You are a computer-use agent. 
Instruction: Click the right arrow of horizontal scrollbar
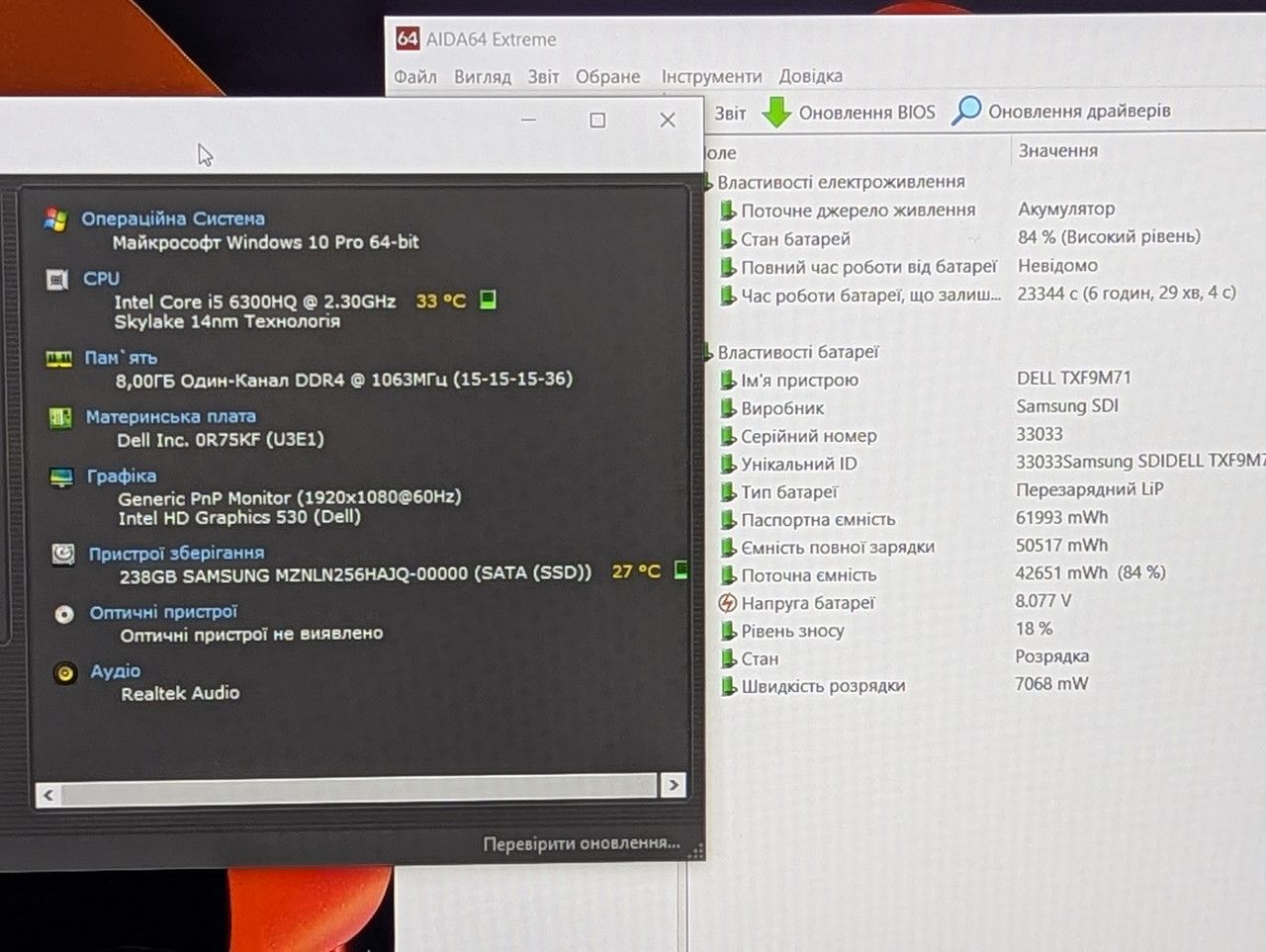(x=674, y=785)
